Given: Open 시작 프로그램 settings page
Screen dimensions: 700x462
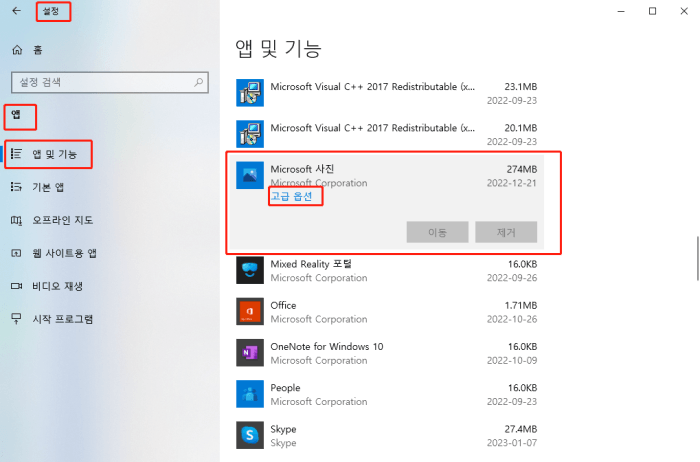Looking at the screenshot, I should click(62, 319).
